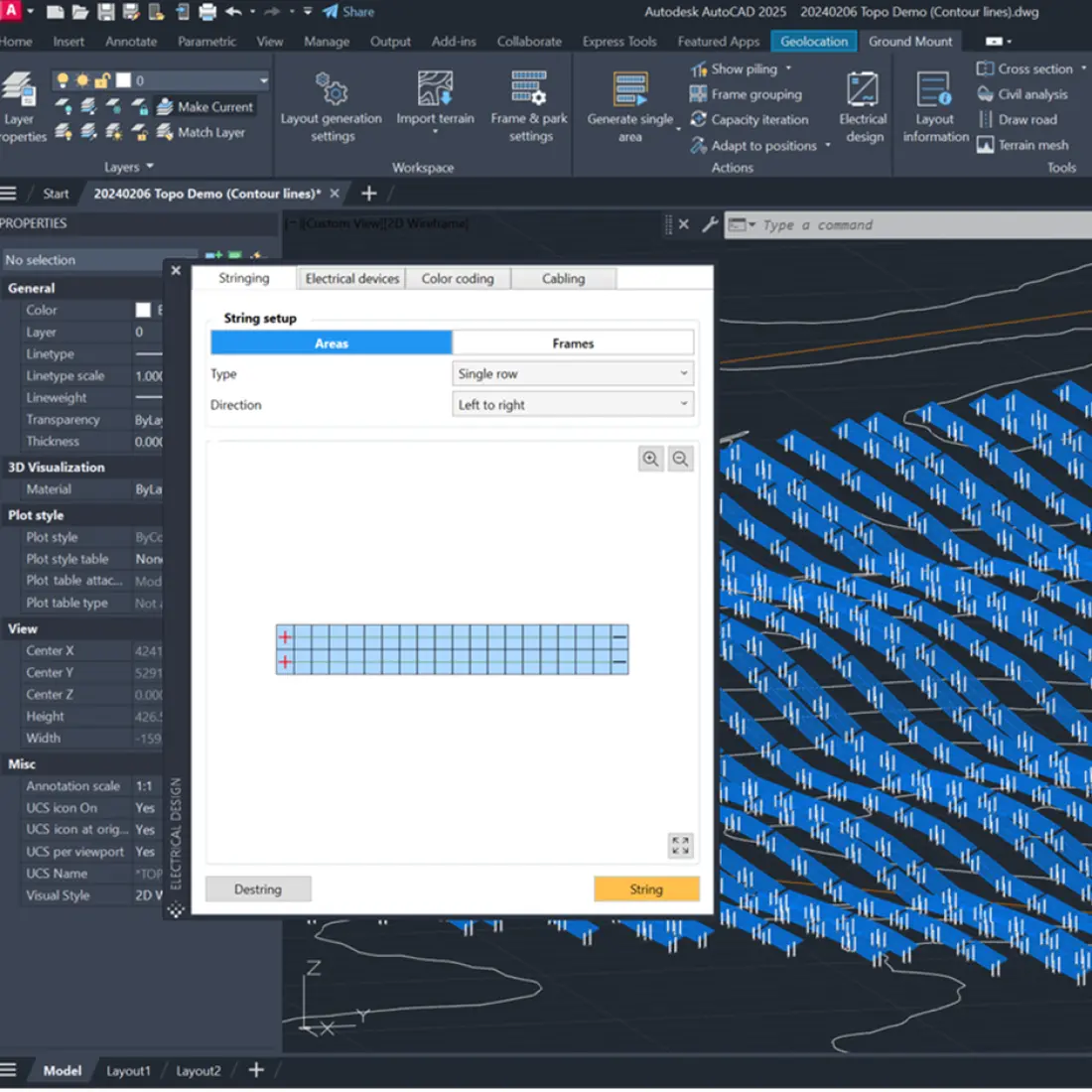Screen dimensions: 1092x1092
Task: Click the Color swatch in Properties
Action: [x=139, y=309]
